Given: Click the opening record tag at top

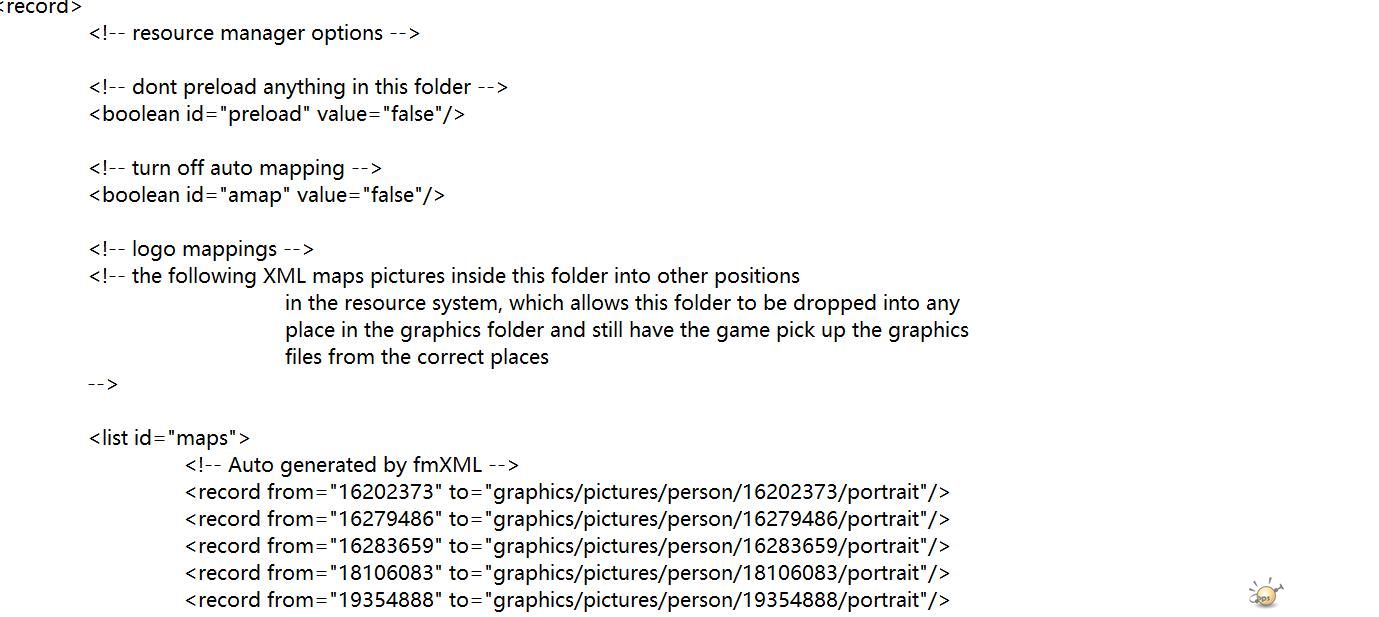Looking at the screenshot, I should coord(40,7).
